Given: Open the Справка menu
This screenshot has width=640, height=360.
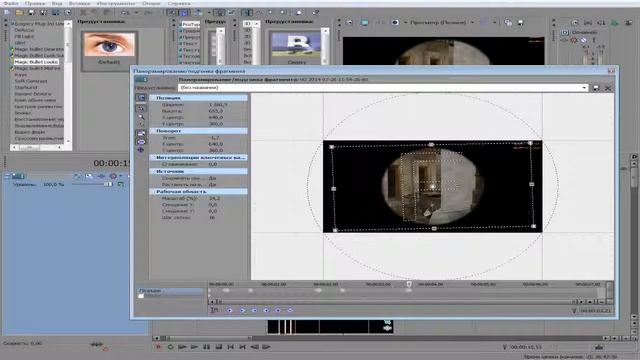Looking at the screenshot, I should coord(179,3).
